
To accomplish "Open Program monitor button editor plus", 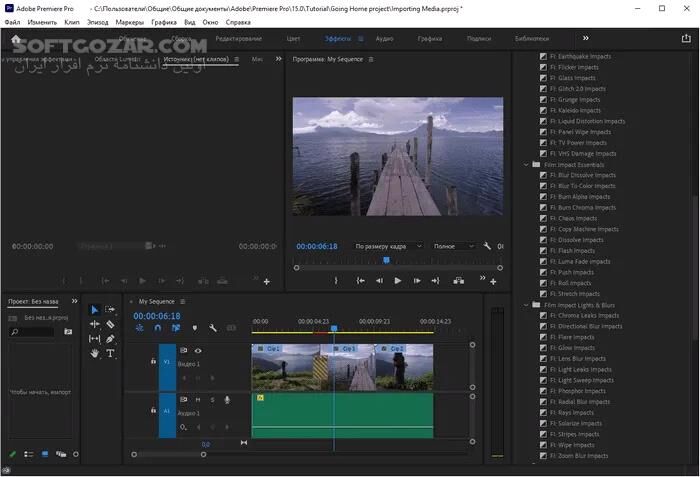I will 493,282.
